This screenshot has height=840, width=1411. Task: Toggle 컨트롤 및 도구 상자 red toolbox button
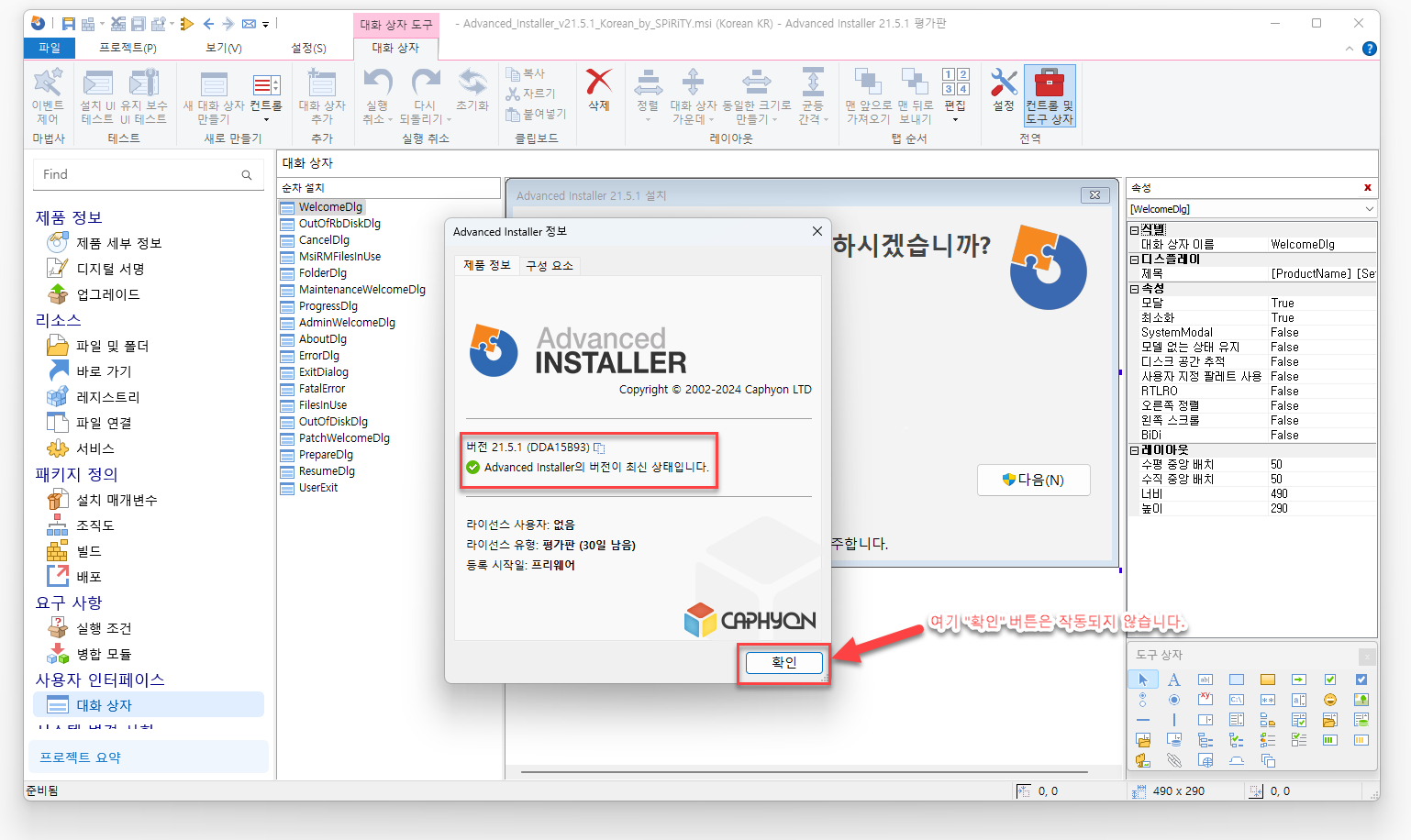(x=1050, y=95)
